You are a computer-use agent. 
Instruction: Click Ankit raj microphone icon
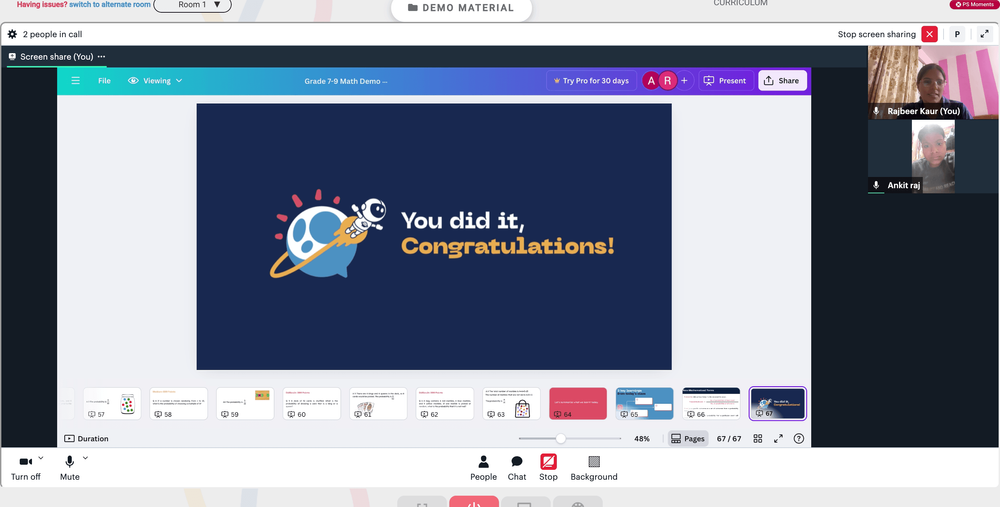click(876, 185)
